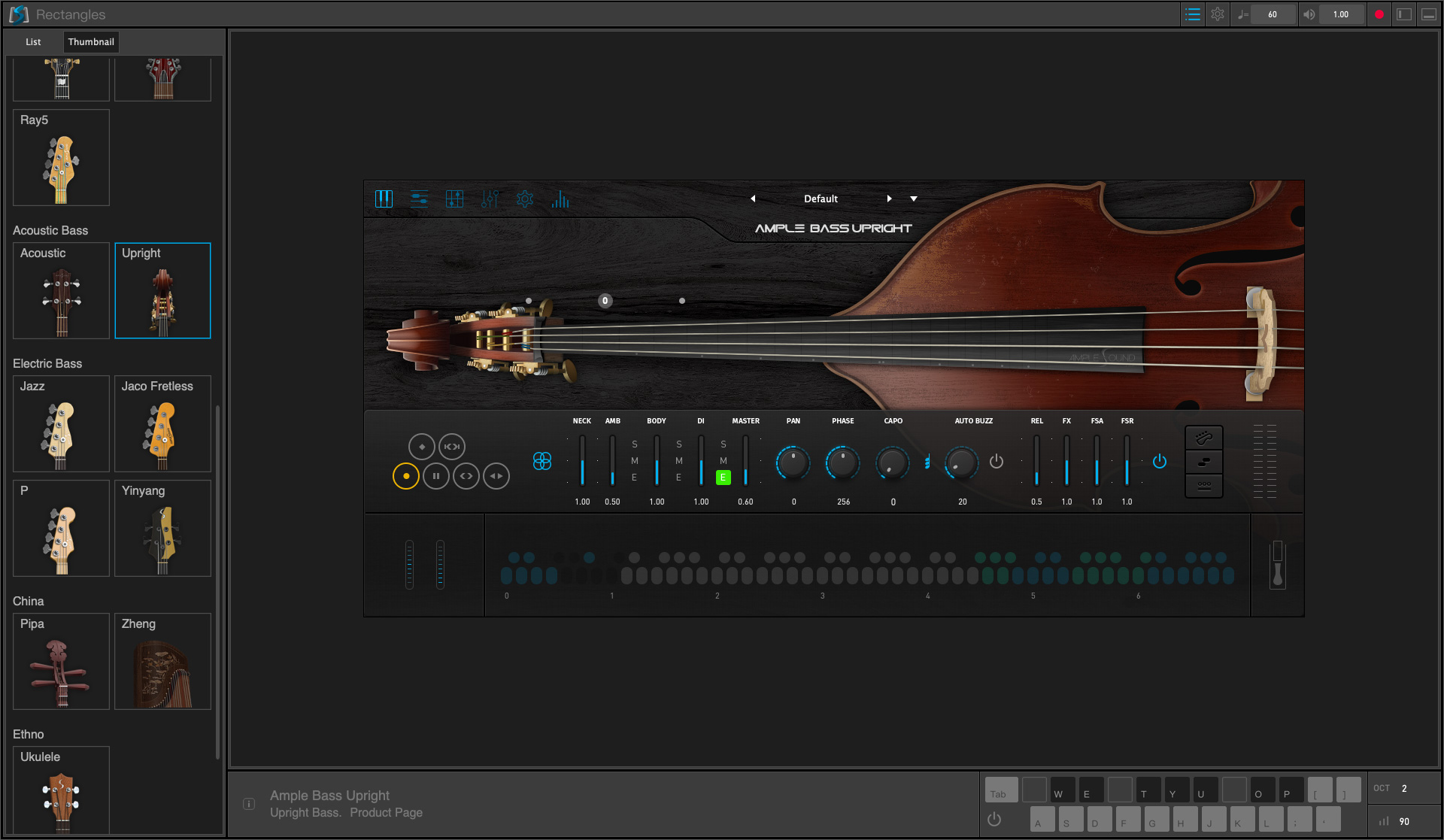Toggle the virtual keyboard power icon
This screenshot has width=1444, height=840.
point(994,819)
